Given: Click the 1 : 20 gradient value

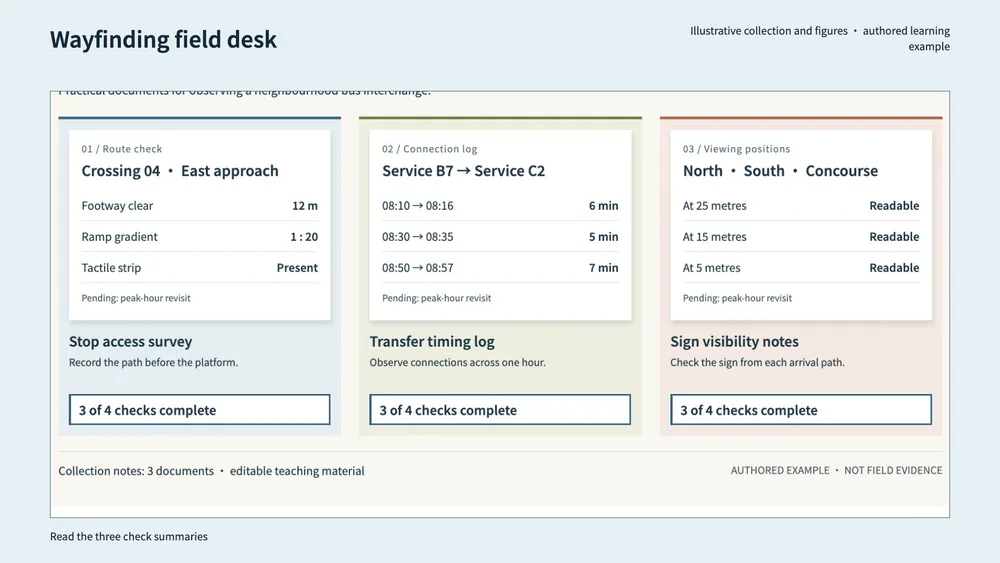Looking at the screenshot, I should [304, 237].
